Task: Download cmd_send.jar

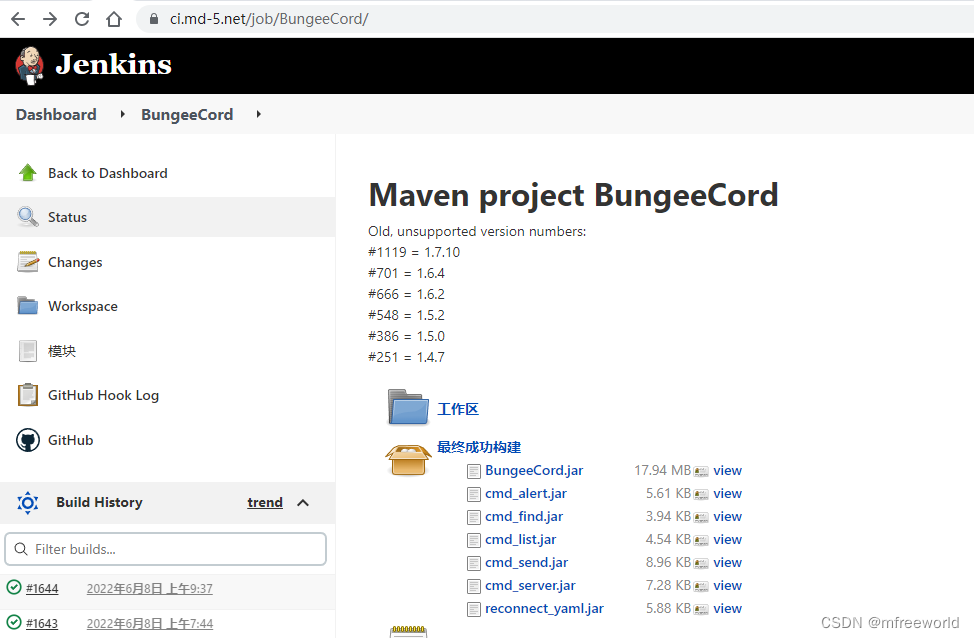Action: [526, 562]
